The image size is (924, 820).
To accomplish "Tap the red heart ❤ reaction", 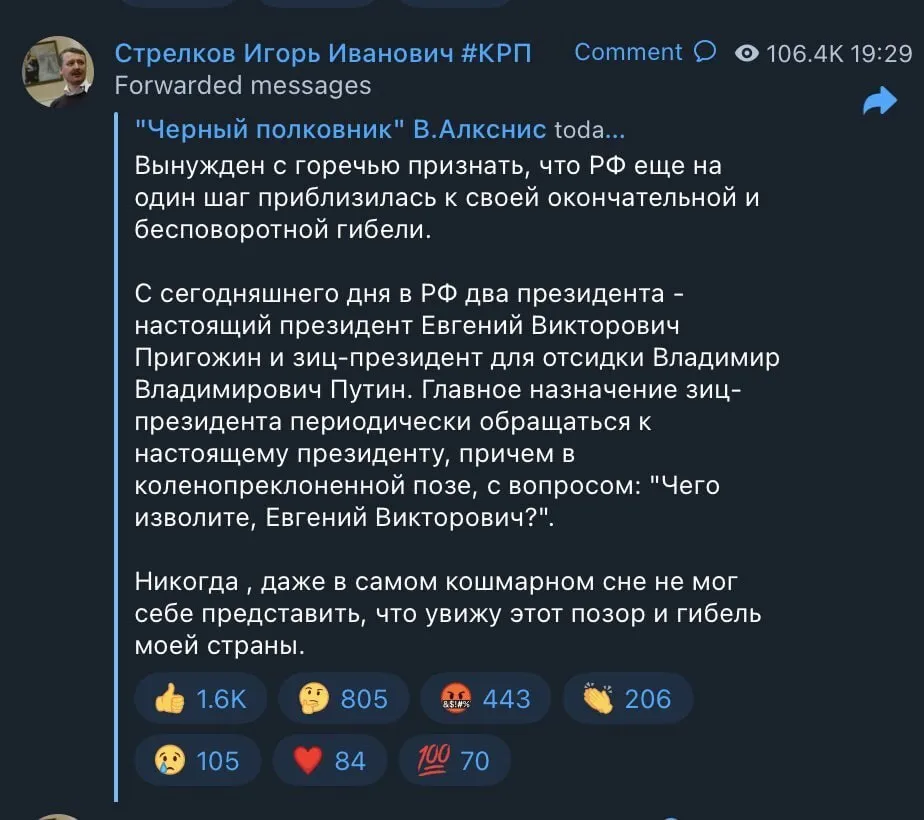I will pos(307,761).
